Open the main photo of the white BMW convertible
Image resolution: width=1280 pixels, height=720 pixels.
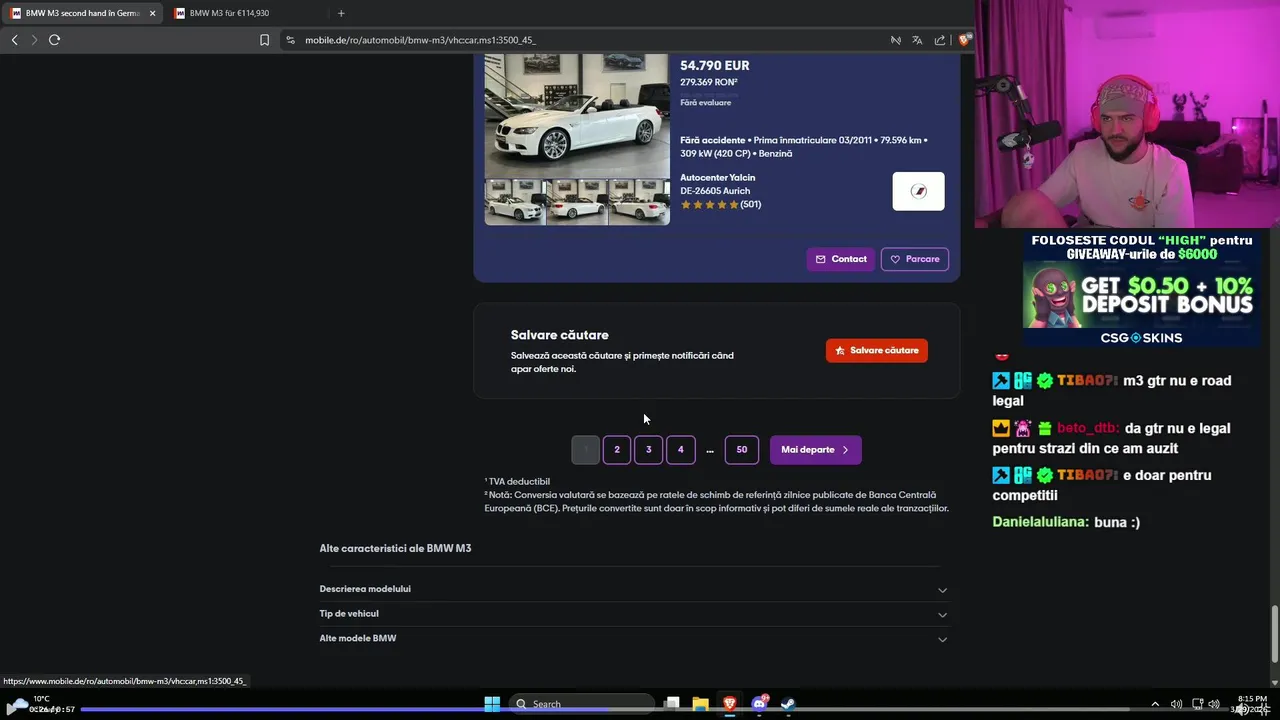(x=577, y=116)
